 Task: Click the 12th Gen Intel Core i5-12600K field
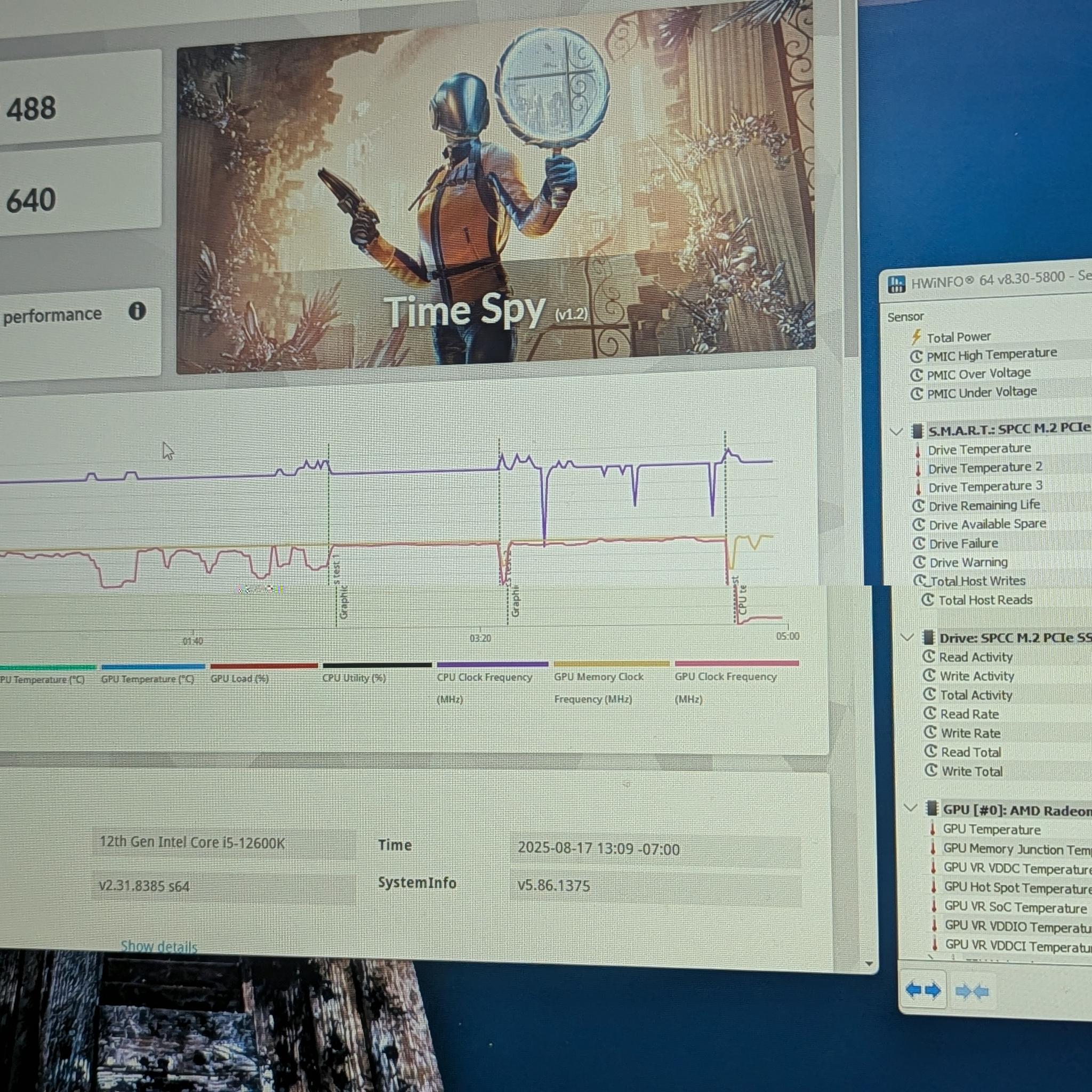224,843
